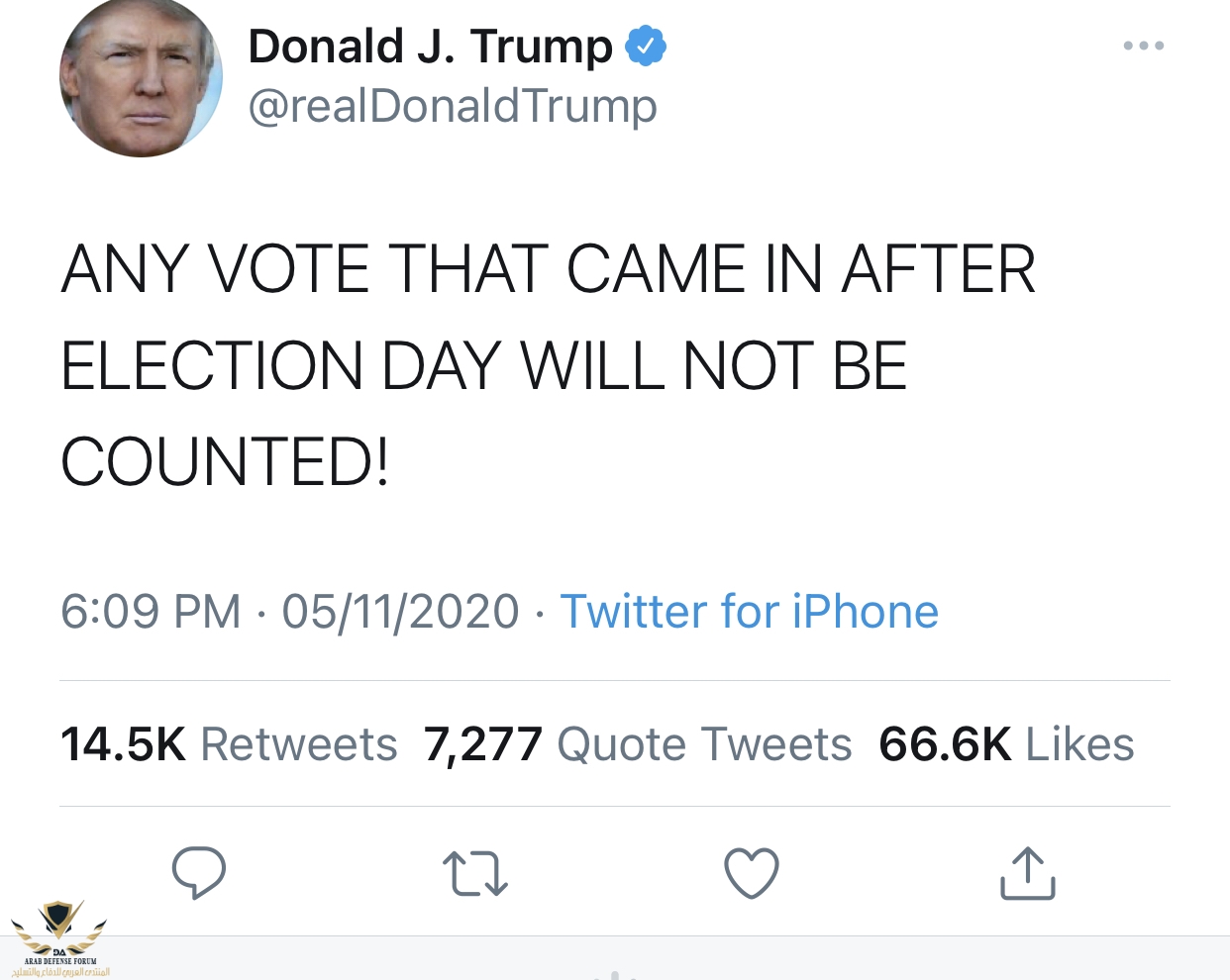The image size is (1230, 980).
Task: Like the tweet with the heart icon
Action: (752, 873)
